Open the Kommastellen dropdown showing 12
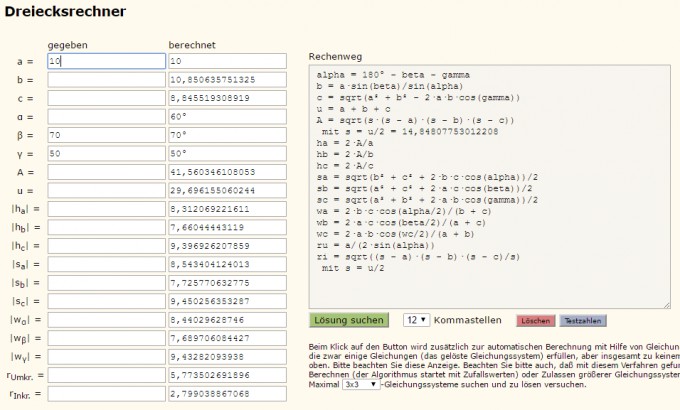This screenshot has width=680, height=410. (416, 320)
